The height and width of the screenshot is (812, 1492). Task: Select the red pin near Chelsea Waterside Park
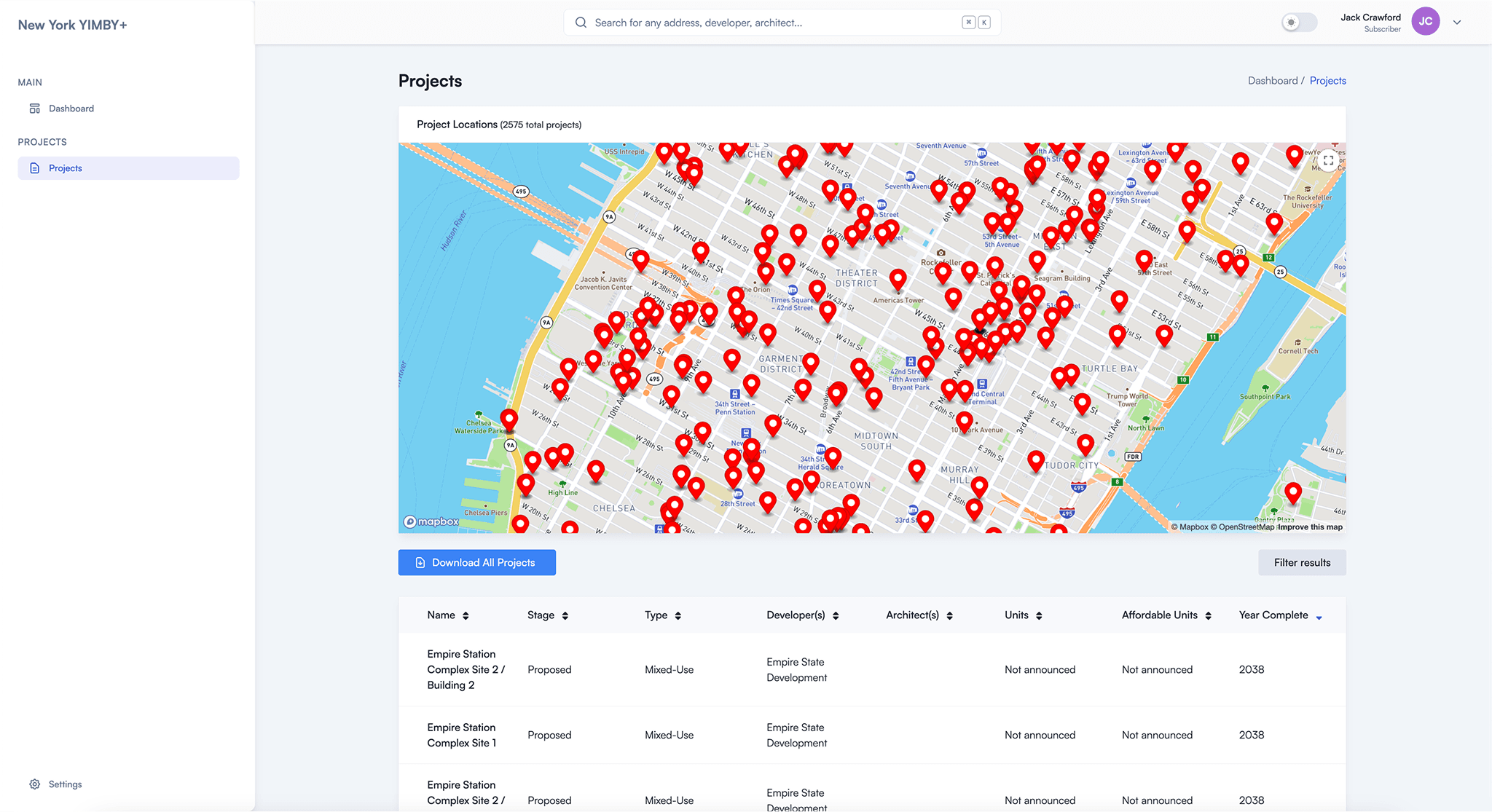[x=509, y=419]
